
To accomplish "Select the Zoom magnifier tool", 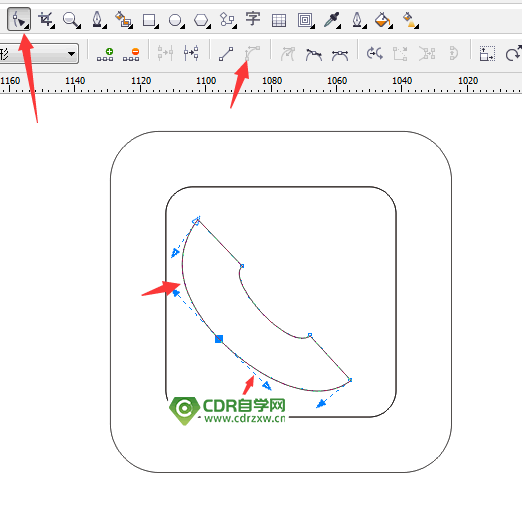I will [71, 20].
